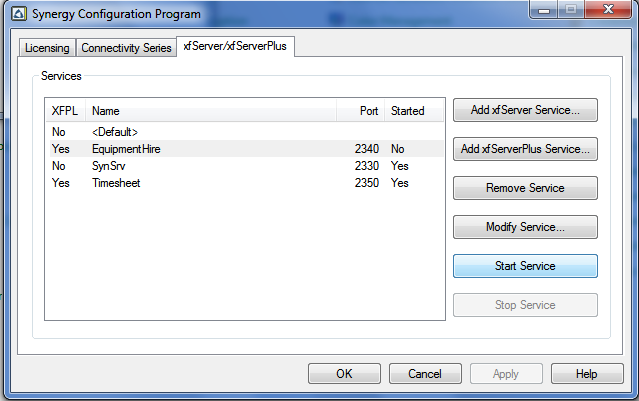639x401 pixels.
Task: Click port value 2340
Action: pyautogui.click(x=367, y=149)
